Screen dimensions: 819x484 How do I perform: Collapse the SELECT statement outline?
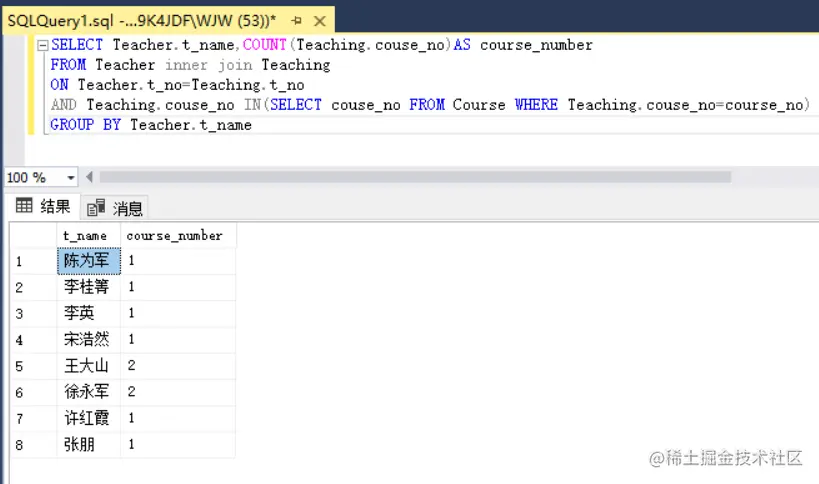pyautogui.click(x=42, y=45)
